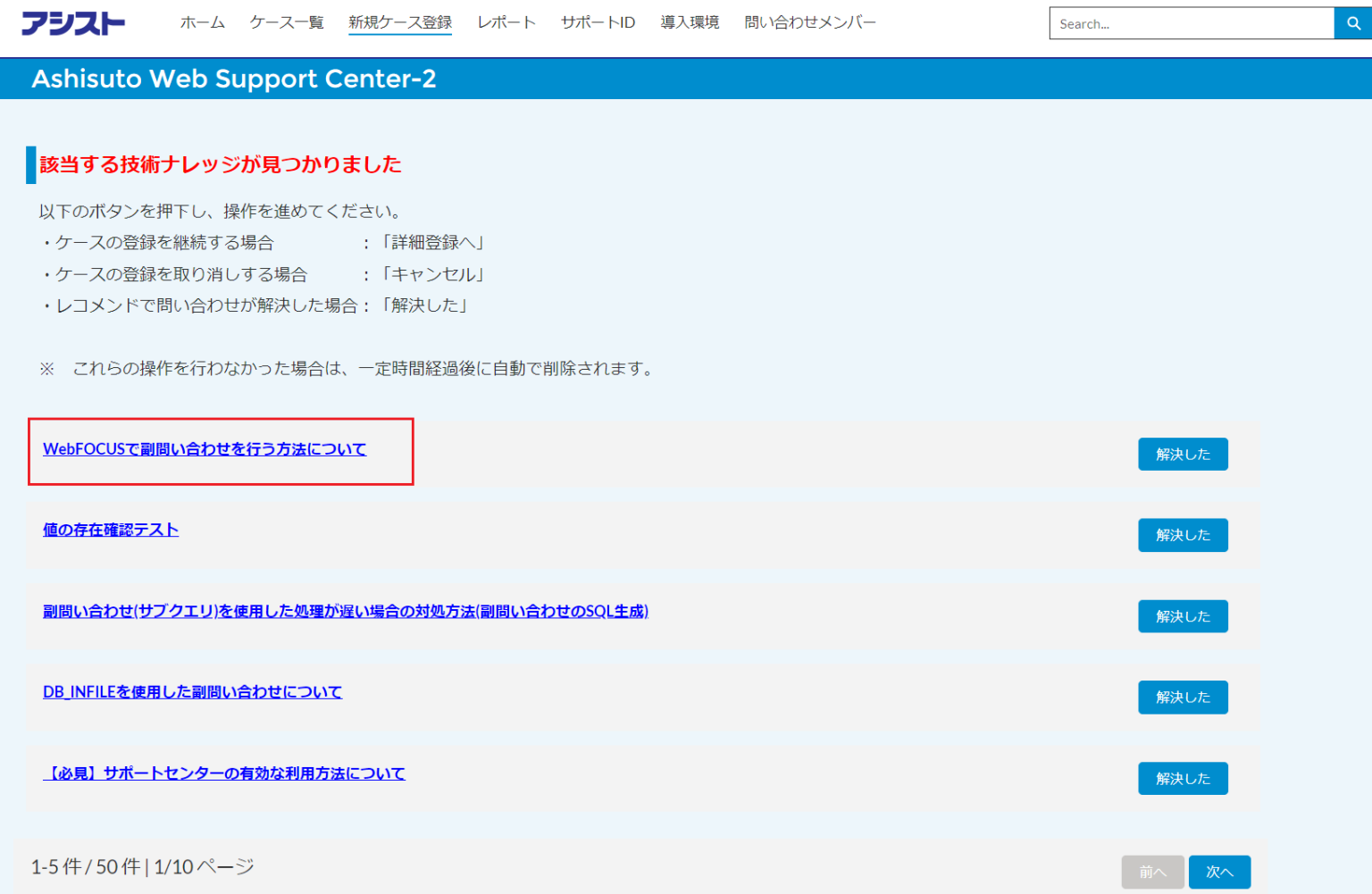Screen dimensions: 1372x894
Task: Click the 前へ pagination button
Action: pos(1153,872)
